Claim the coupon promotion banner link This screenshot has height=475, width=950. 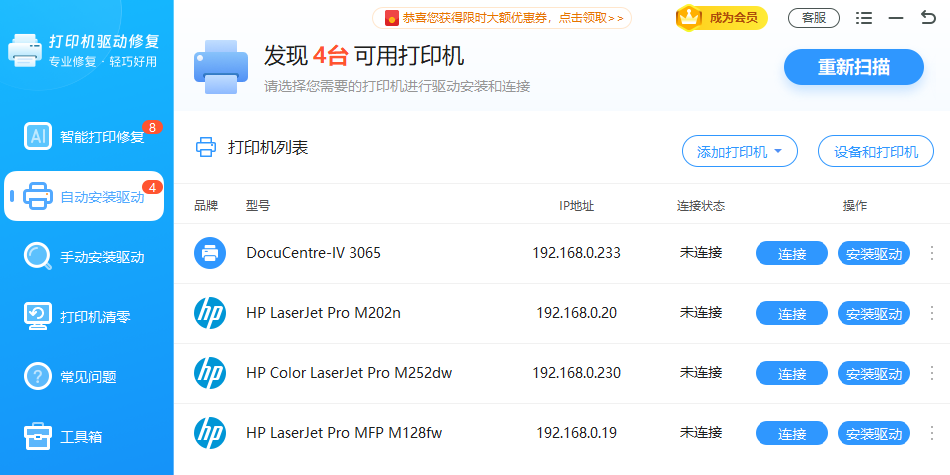pyautogui.click(x=501, y=17)
